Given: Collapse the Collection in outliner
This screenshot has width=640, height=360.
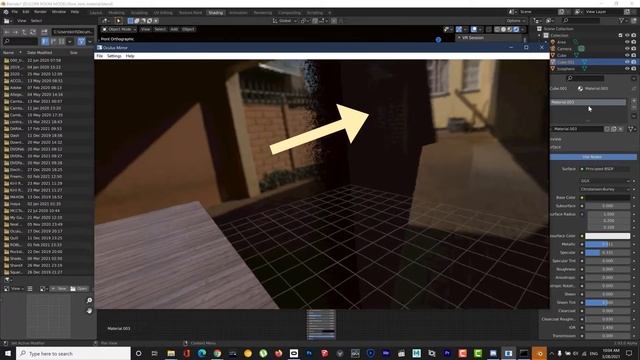Looking at the screenshot, I should pos(540,36).
